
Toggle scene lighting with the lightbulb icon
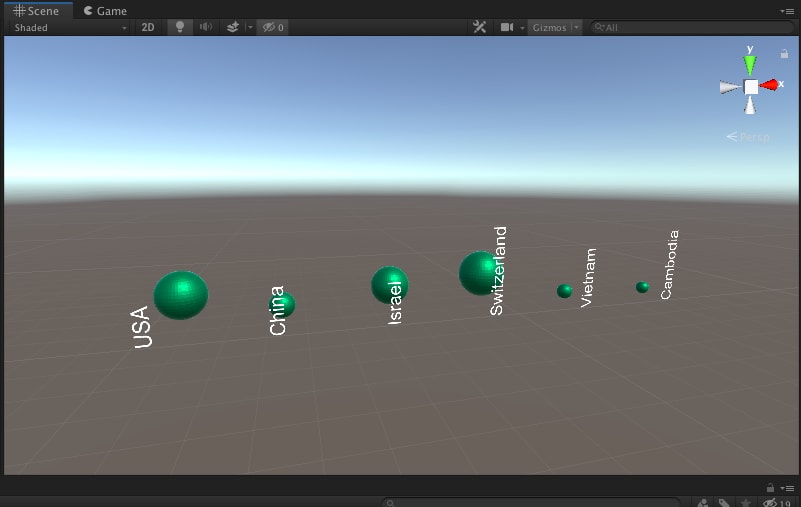180,27
